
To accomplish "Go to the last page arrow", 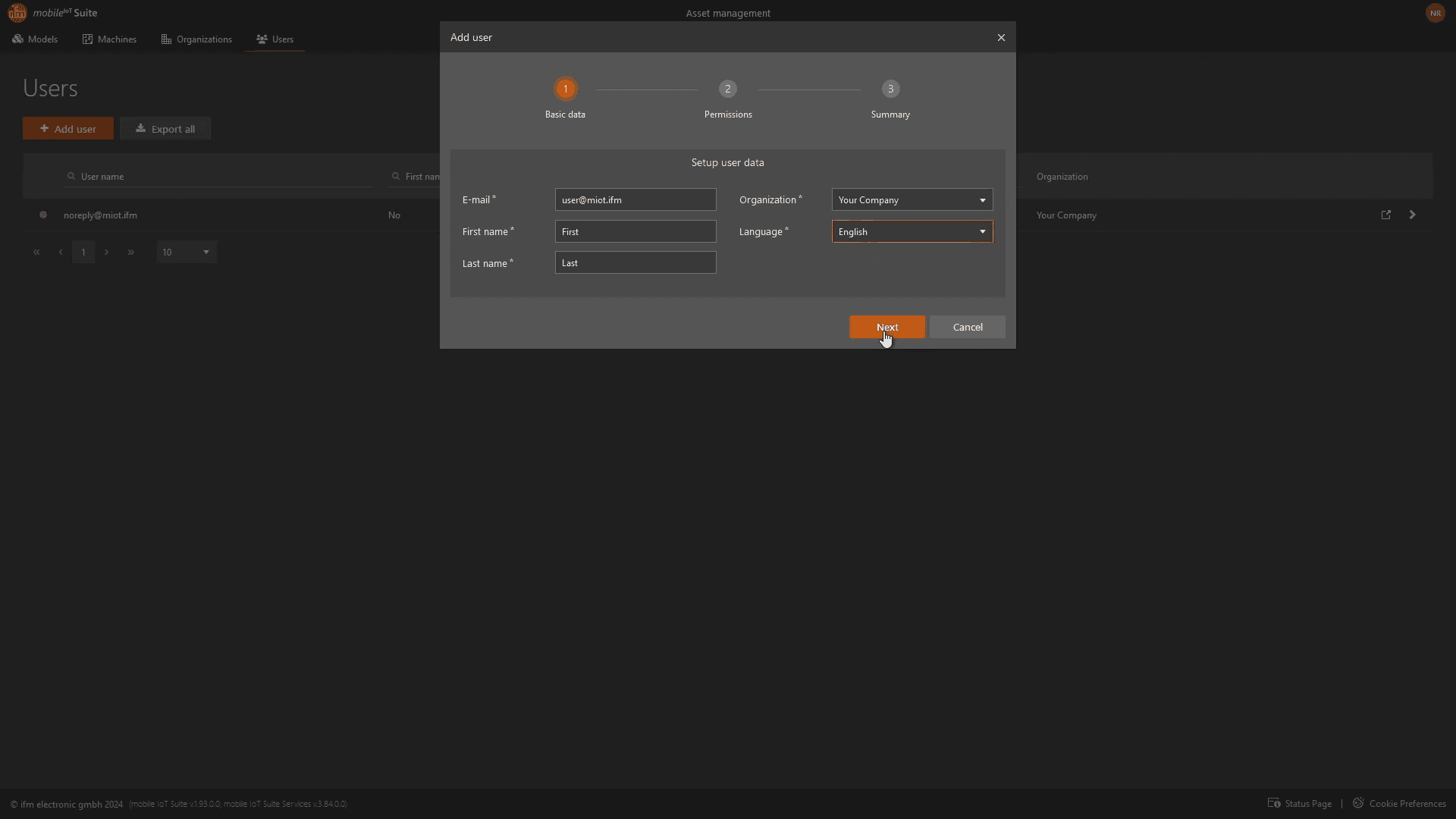I will click(130, 252).
